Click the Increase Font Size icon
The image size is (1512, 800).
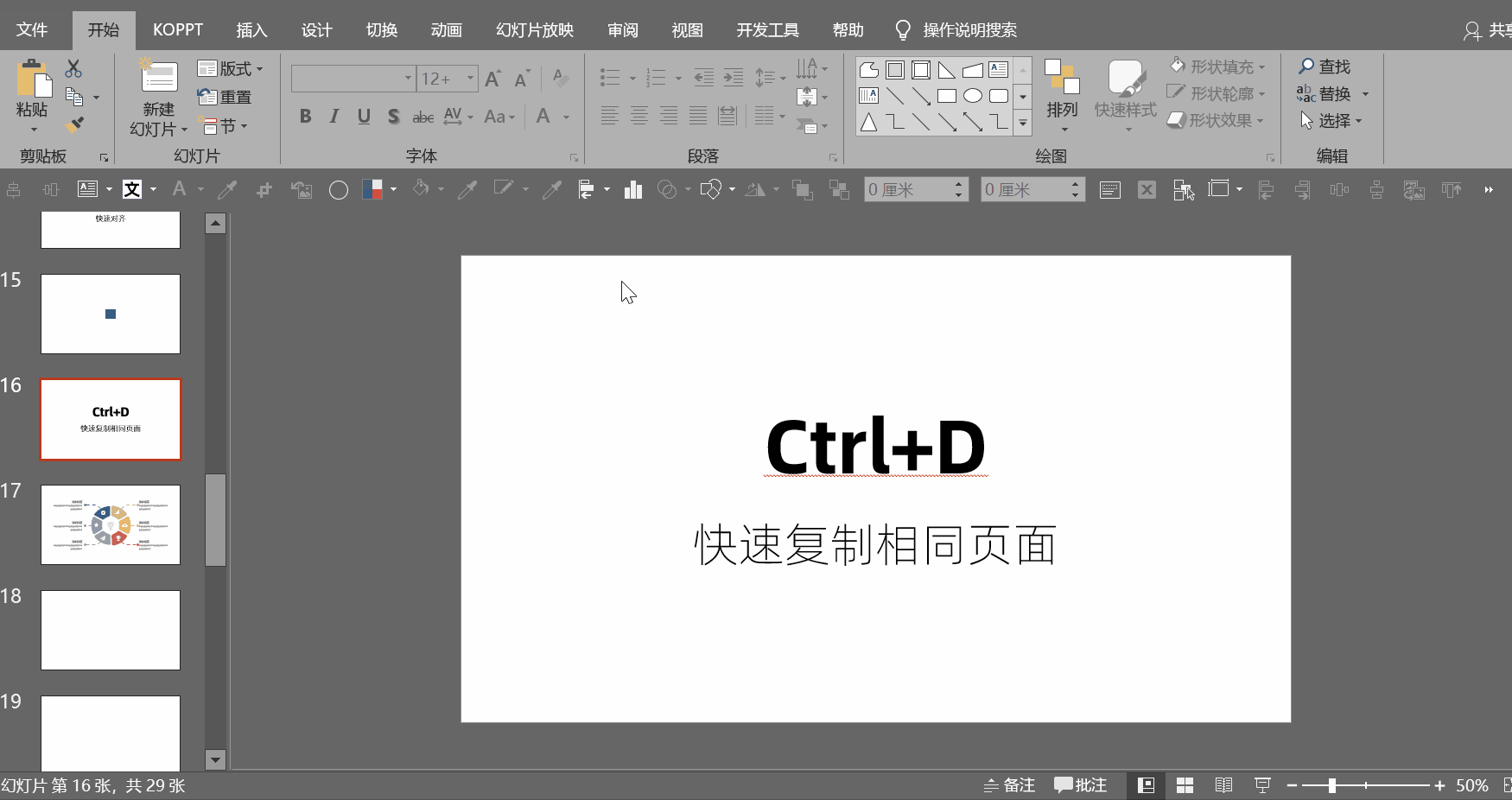point(492,79)
